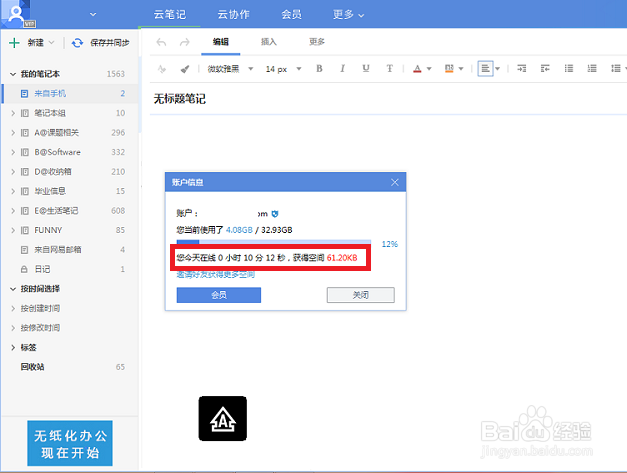Apply the text highlight color
This screenshot has height=473, width=627.
coord(449,69)
